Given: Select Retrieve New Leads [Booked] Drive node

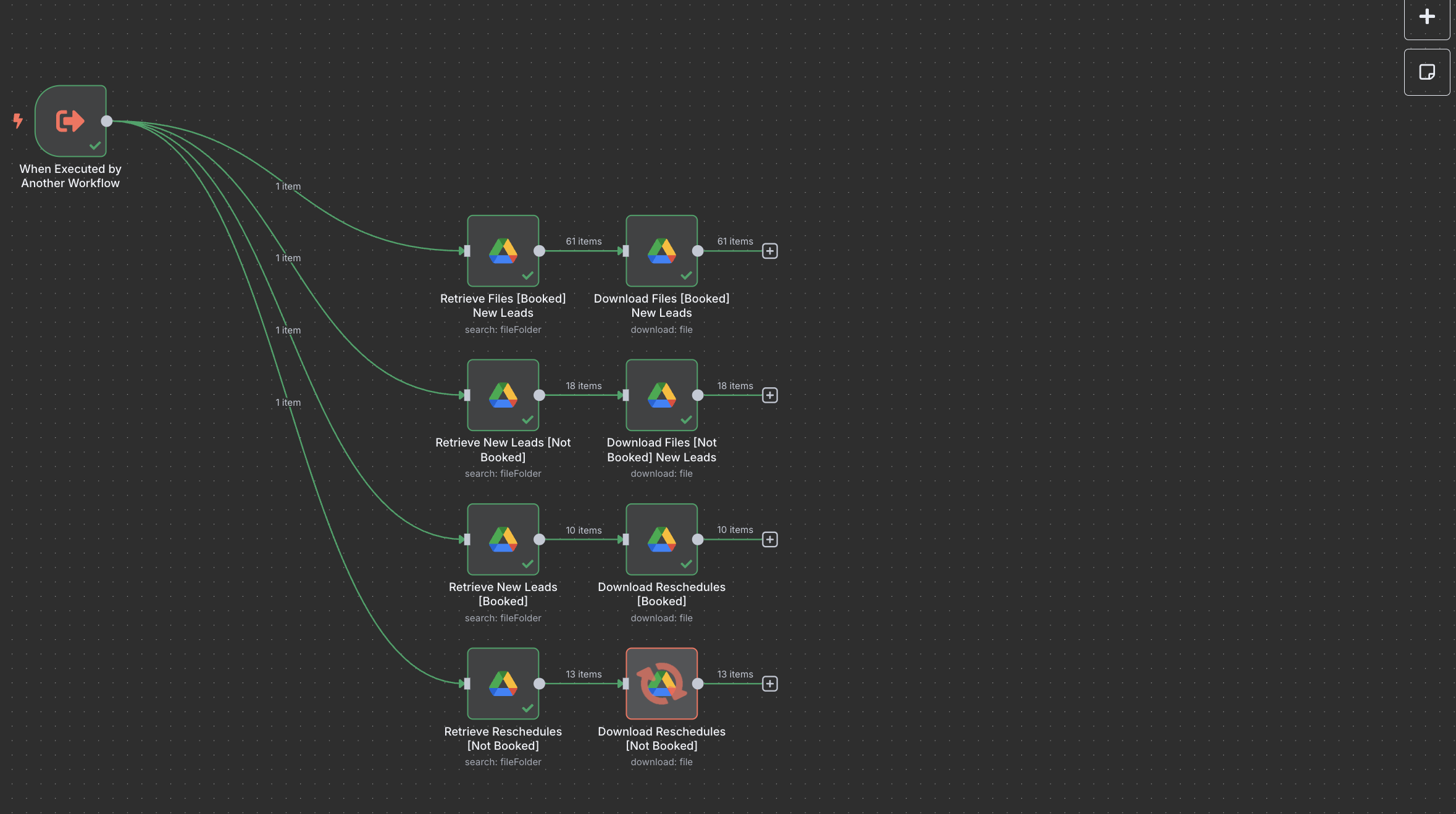Looking at the screenshot, I should (x=503, y=539).
